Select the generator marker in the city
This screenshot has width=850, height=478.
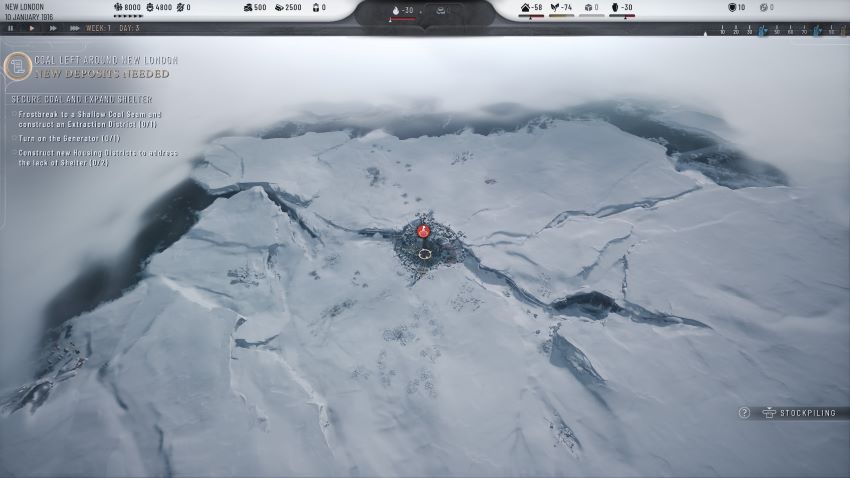423,232
